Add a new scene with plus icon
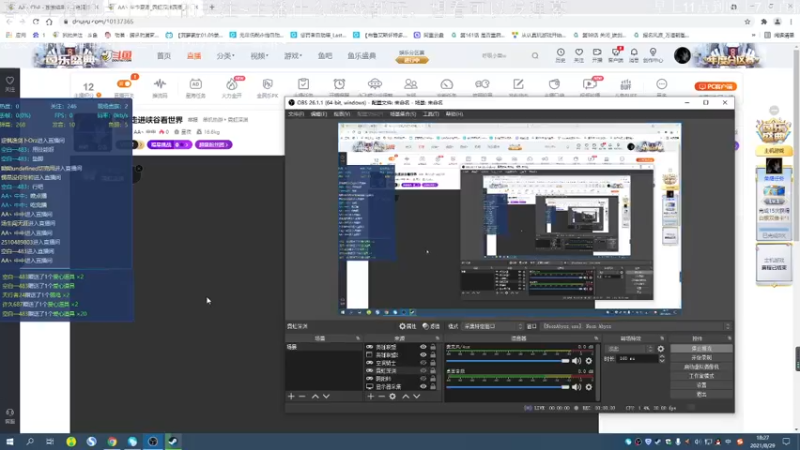Image resolution: width=800 pixels, height=450 pixels. pos(291,396)
